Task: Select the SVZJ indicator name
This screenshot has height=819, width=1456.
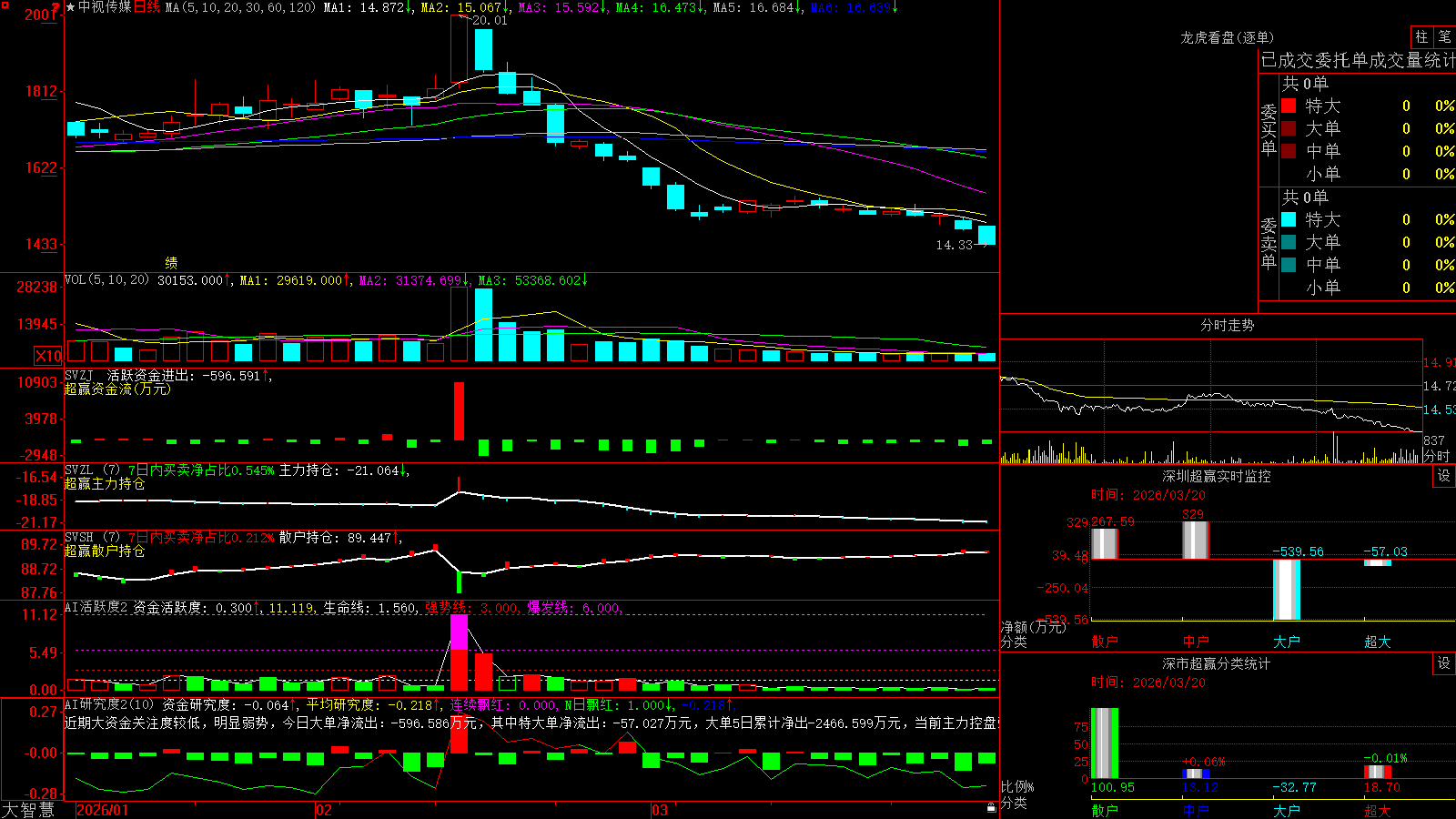Action: [x=79, y=375]
